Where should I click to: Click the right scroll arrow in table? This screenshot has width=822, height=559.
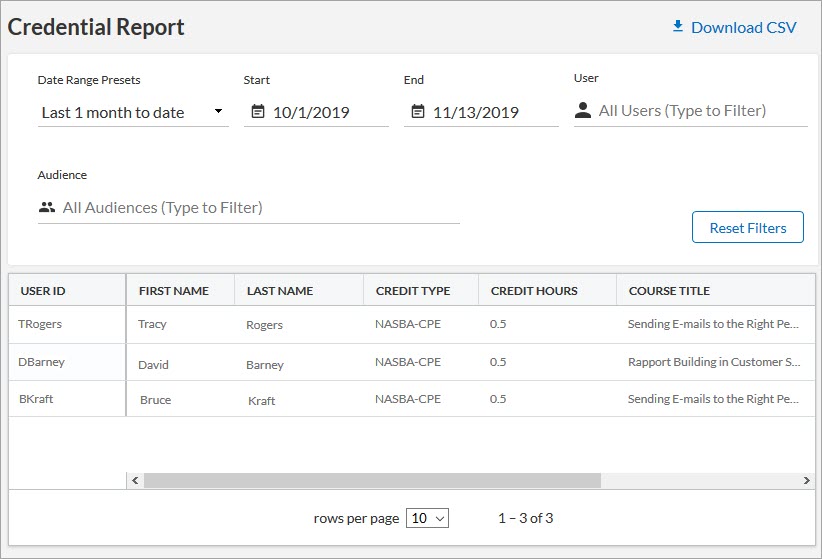click(807, 481)
